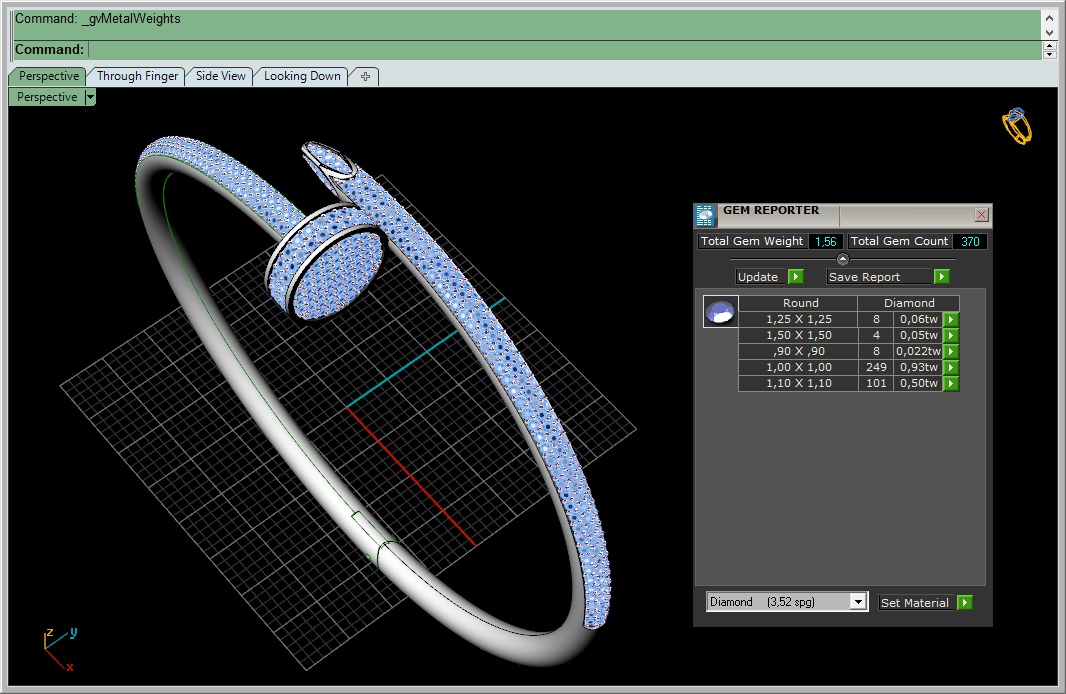This screenshot has height=694, width=1066.
Task: Select the 1,25 X 1,25 size cell
Action: (798, 319)
